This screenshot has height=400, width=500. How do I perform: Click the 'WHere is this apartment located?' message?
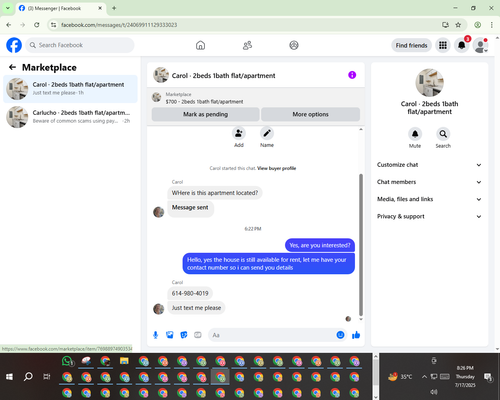(x=215, y=193)
